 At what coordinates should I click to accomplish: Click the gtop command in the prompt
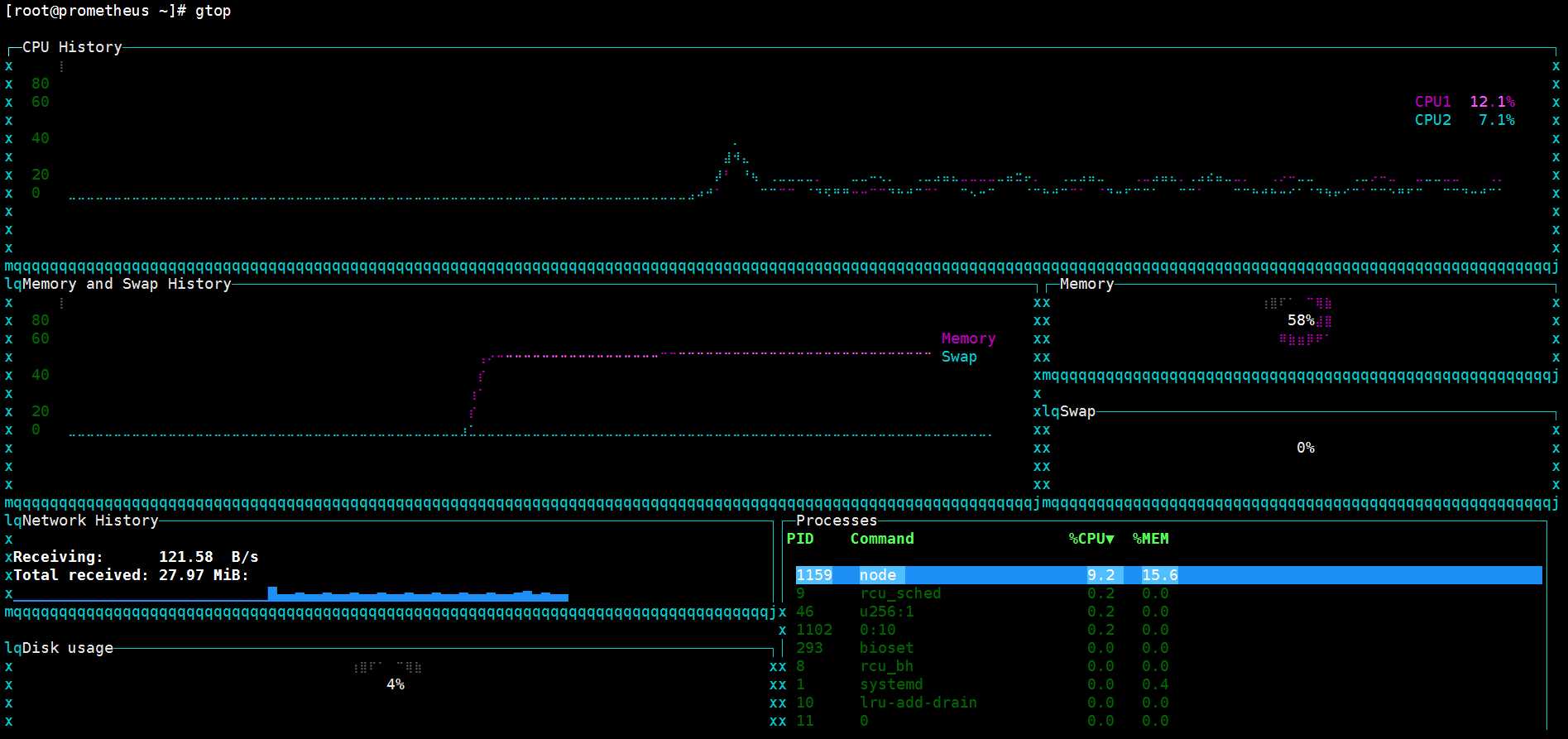213,11
